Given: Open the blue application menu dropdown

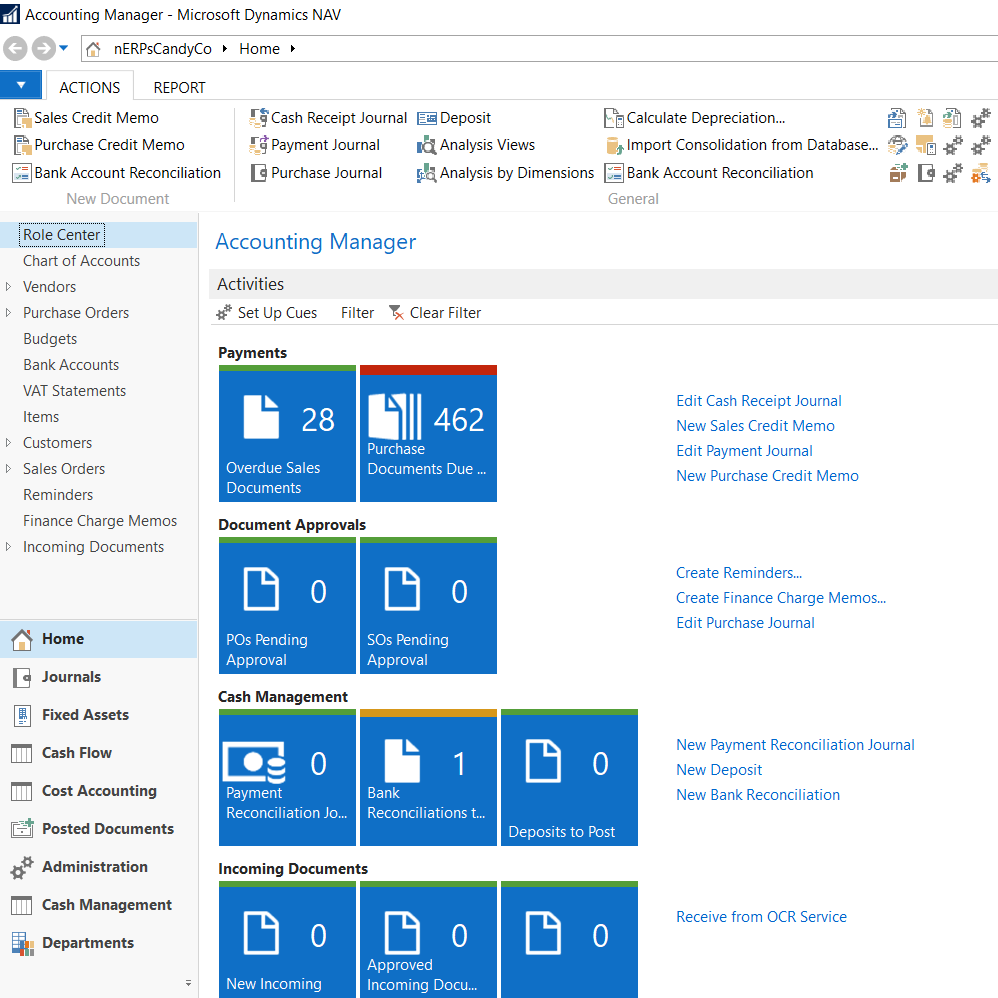Looking at the screenshot, I should point(21,86).
